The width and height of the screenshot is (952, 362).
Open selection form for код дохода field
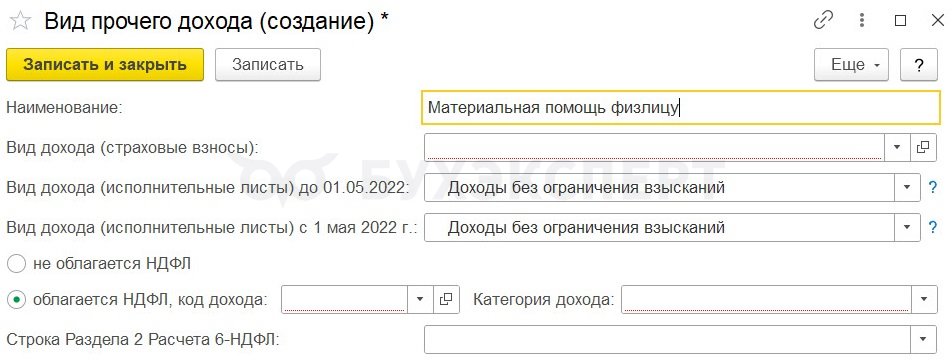click(x=446, y=299)
